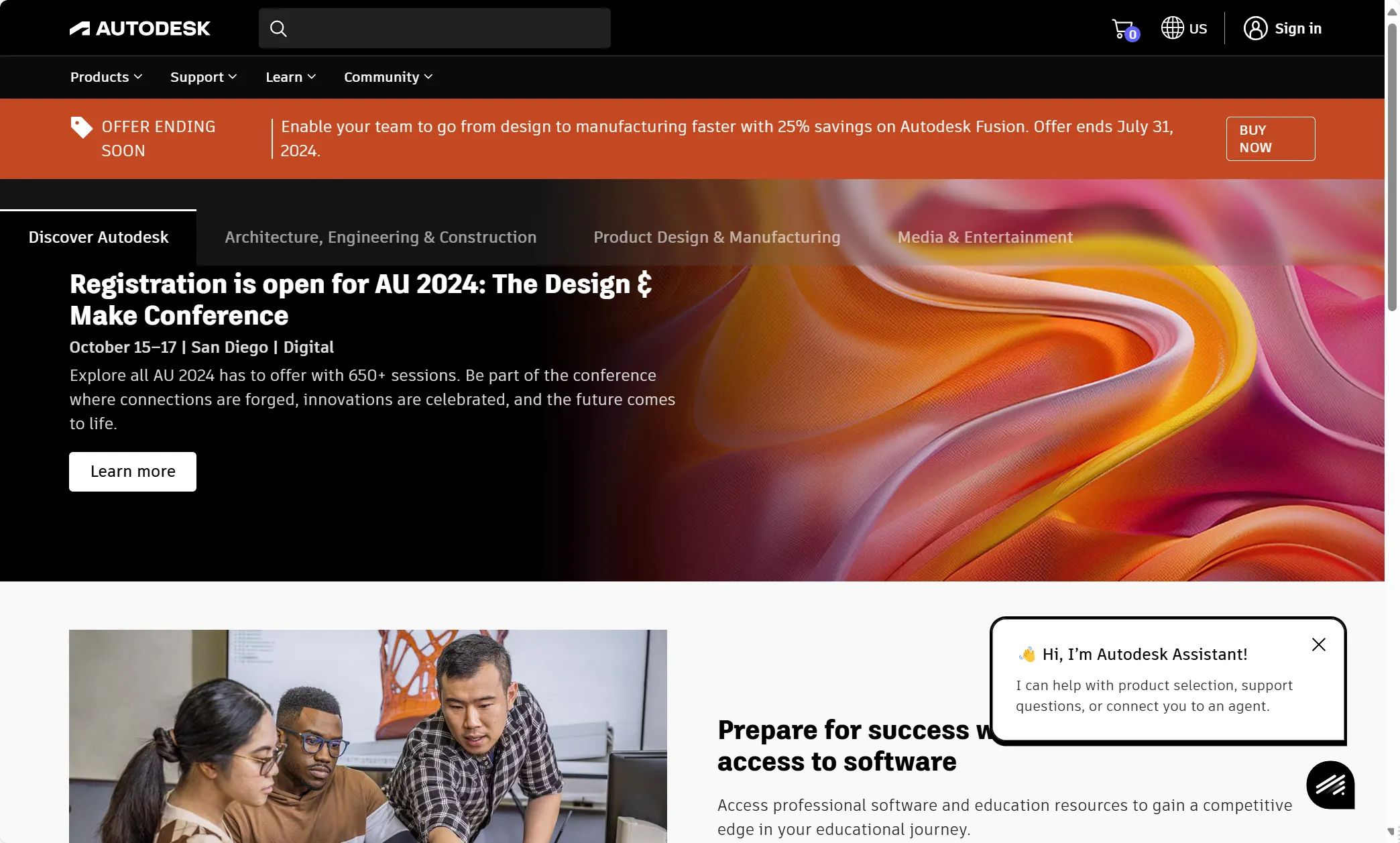
Task: Open the shopping cart icon
Action: click(x=1123, y=29)
